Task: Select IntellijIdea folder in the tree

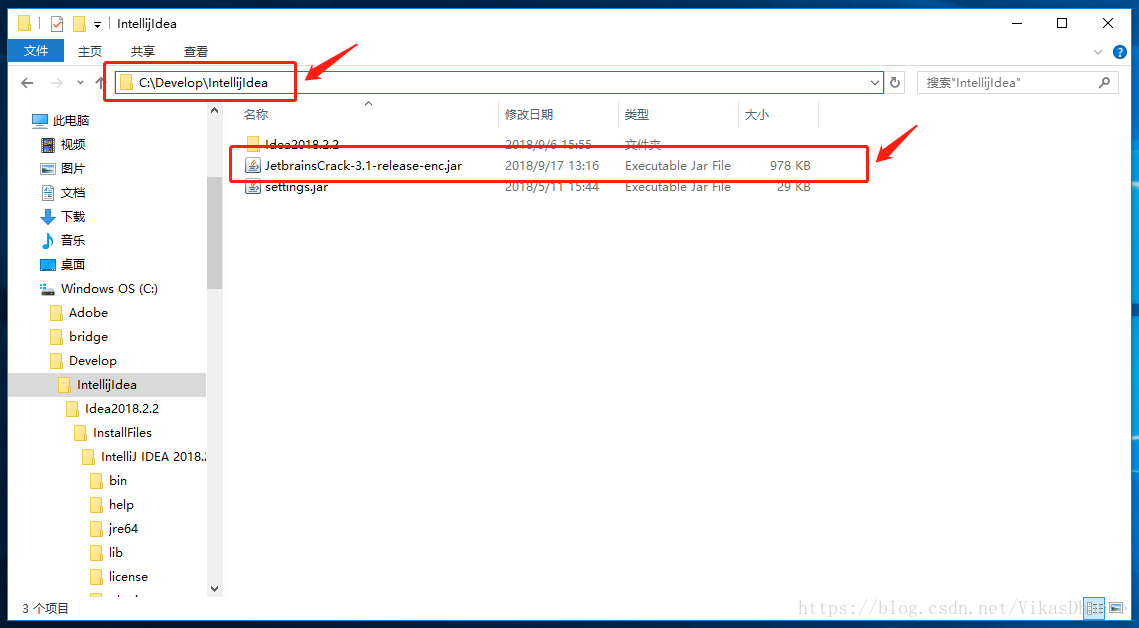Action: (x=107, y=385)
